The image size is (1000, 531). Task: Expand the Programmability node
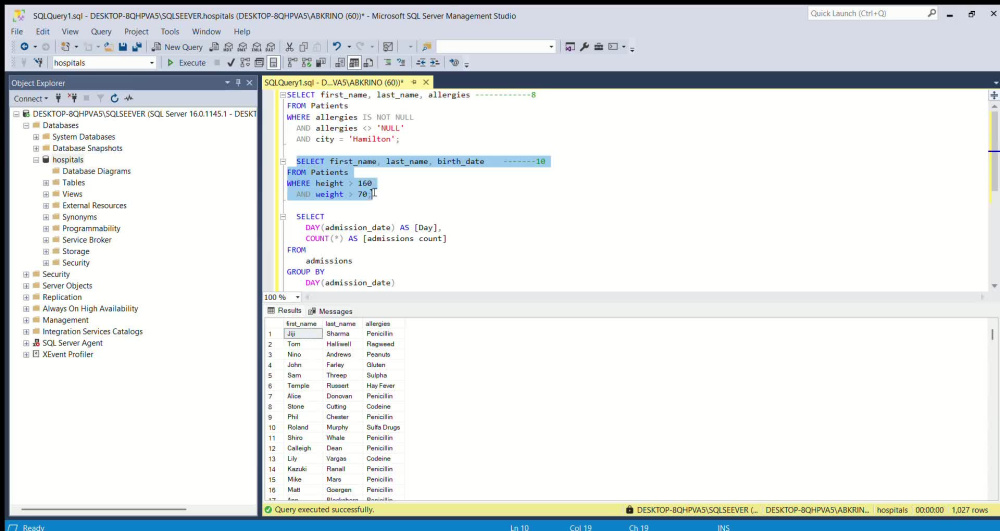pyautogui.click(x=46, y=228)
